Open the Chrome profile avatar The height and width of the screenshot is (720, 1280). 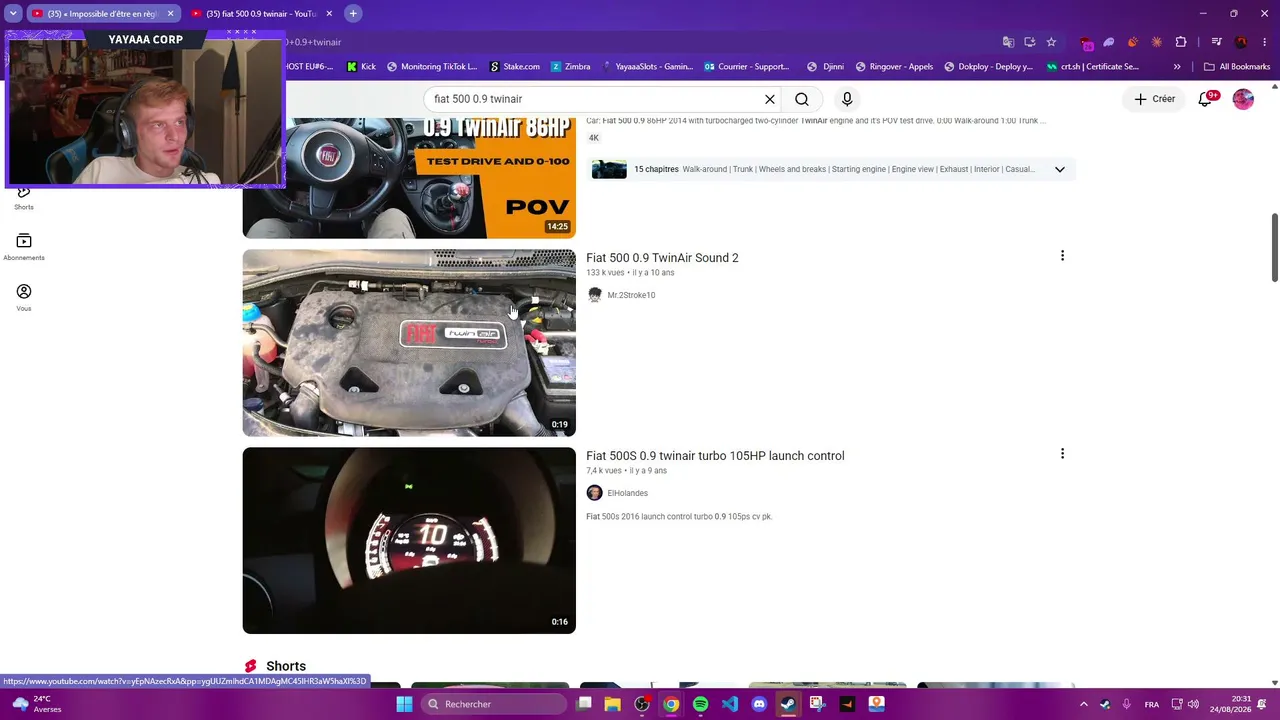[x=1241, y=42]
